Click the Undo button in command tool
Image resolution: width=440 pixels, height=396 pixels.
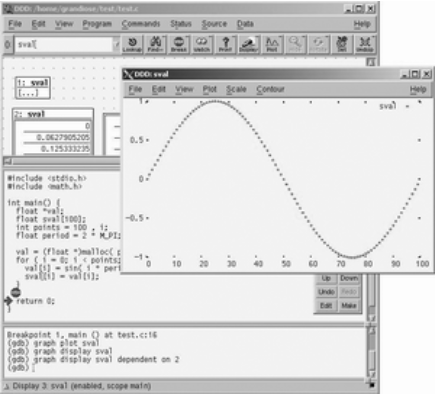pyautogui.click(x=326, y=292)
